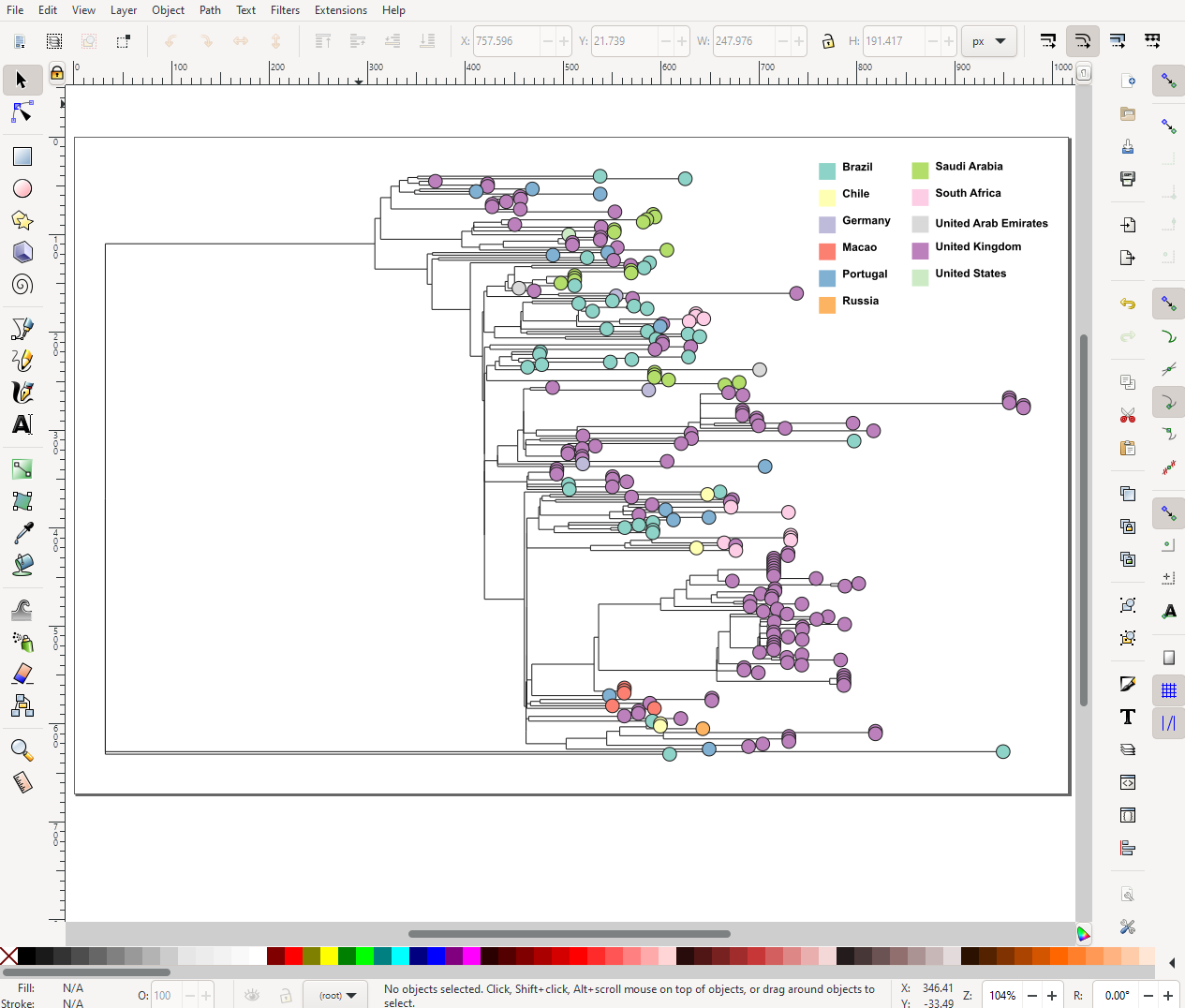The width and height of the screenshot is (1185, 1008).
Task: Select the Dropper tool
Action: tap(22, 532)
